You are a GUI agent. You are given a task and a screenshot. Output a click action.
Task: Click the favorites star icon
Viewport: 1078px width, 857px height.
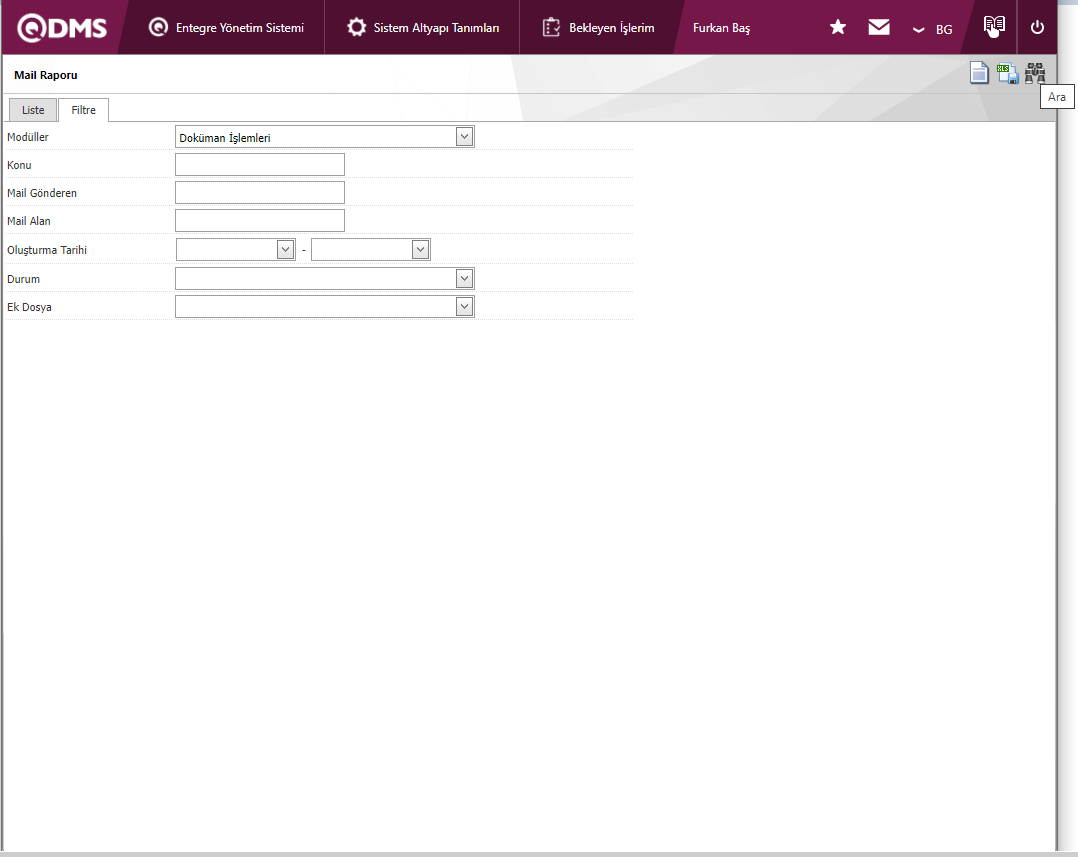click(838, 27)
